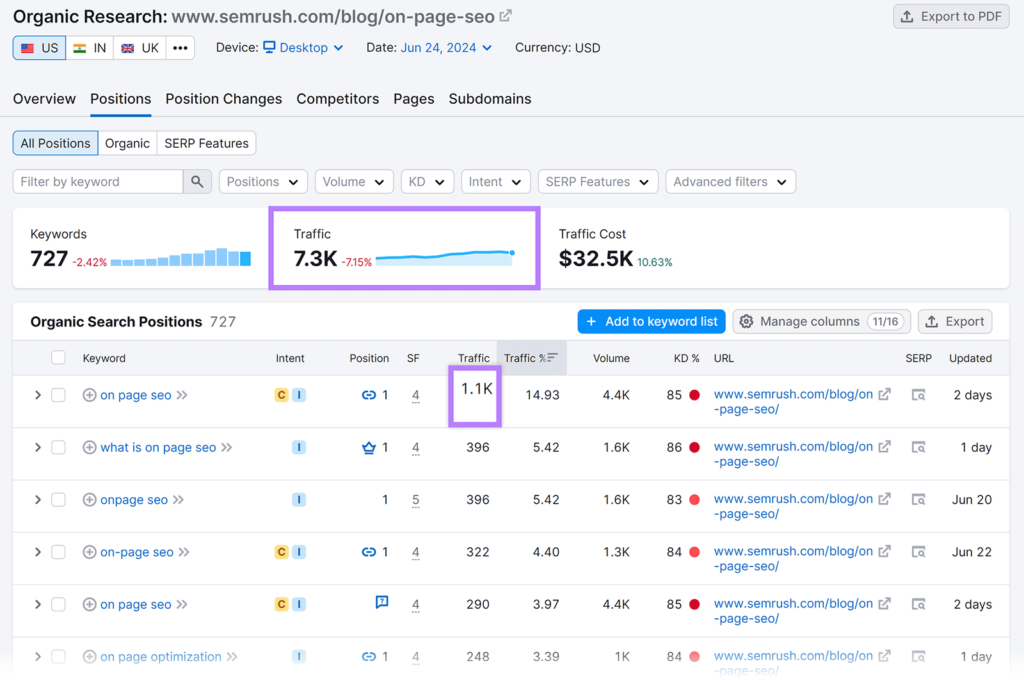Image resolution: width=1024 pixels, height=681 pixels.
Task: Open the Device Desktop dropdown
Action: tap(304, 48)
